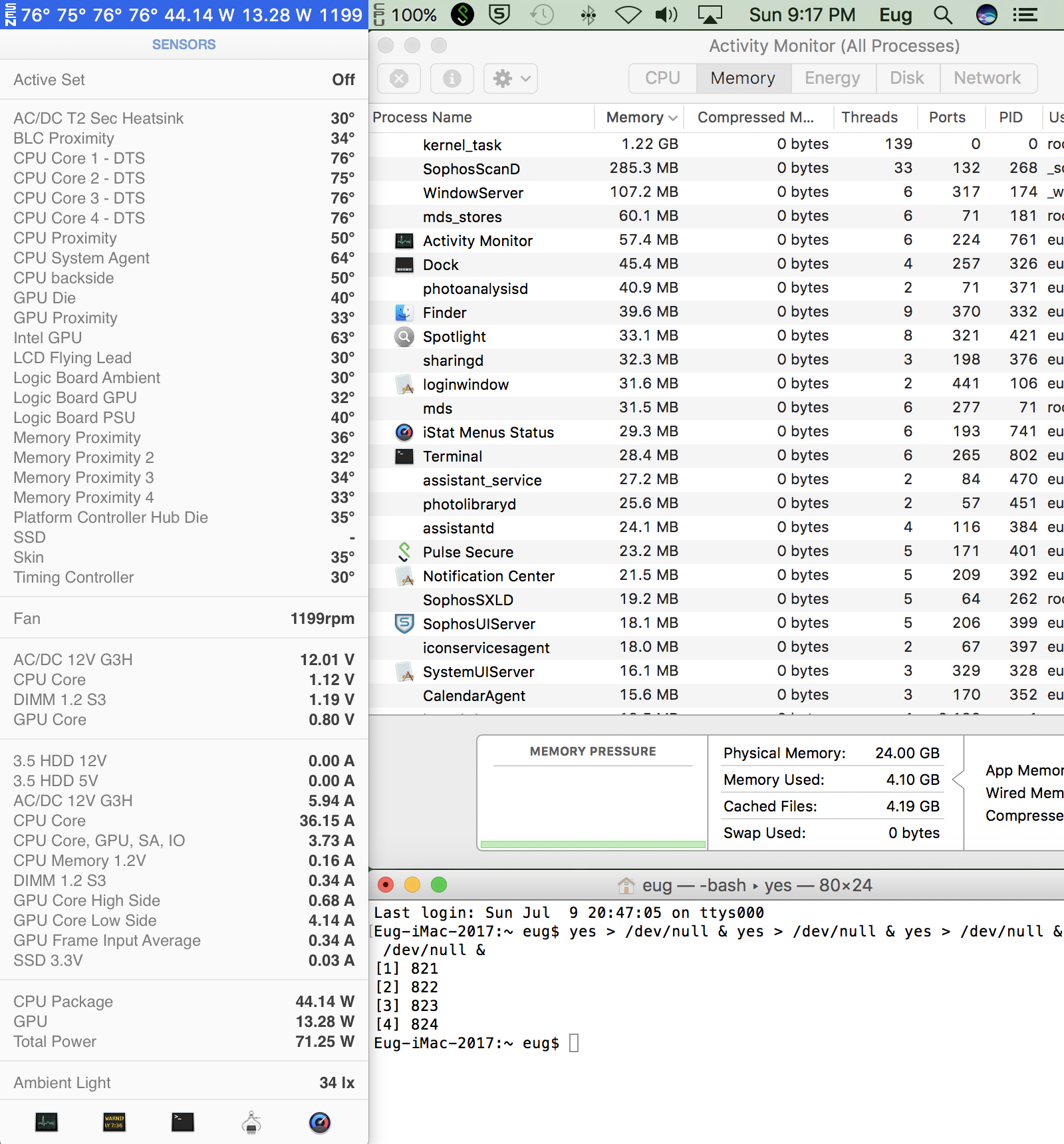Viewport: 1064px width, 1144px height.
Task: Click the iStat sensors readout in menu bar
Action: tap(184, 15)
